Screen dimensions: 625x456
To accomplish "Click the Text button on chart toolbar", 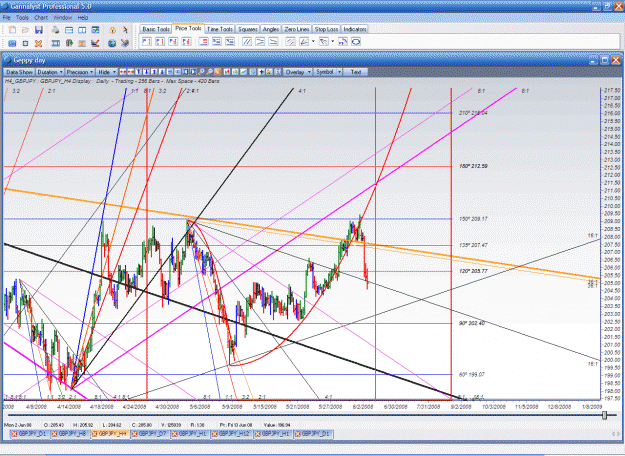I will (356, 72).
